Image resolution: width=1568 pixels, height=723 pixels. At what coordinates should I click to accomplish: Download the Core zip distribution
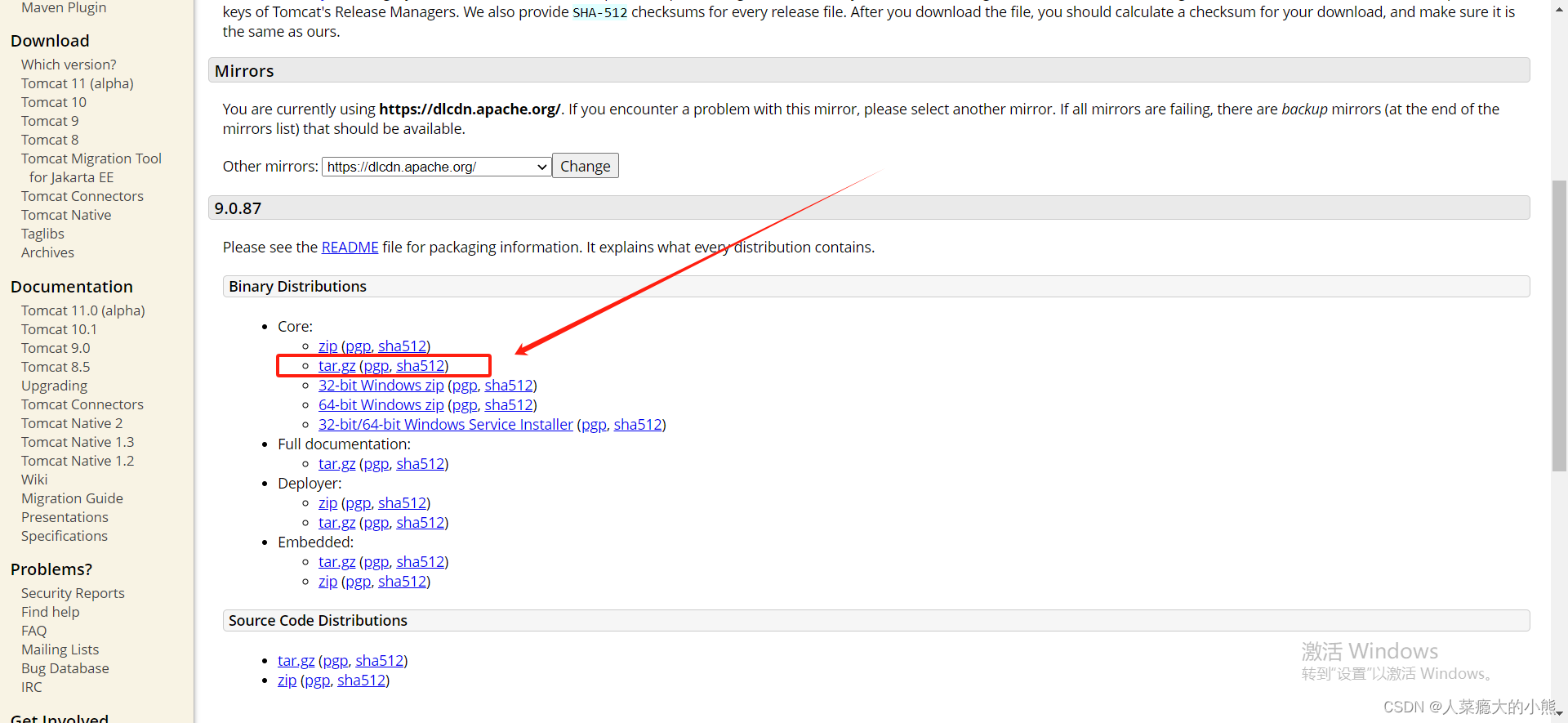[327, 346]
